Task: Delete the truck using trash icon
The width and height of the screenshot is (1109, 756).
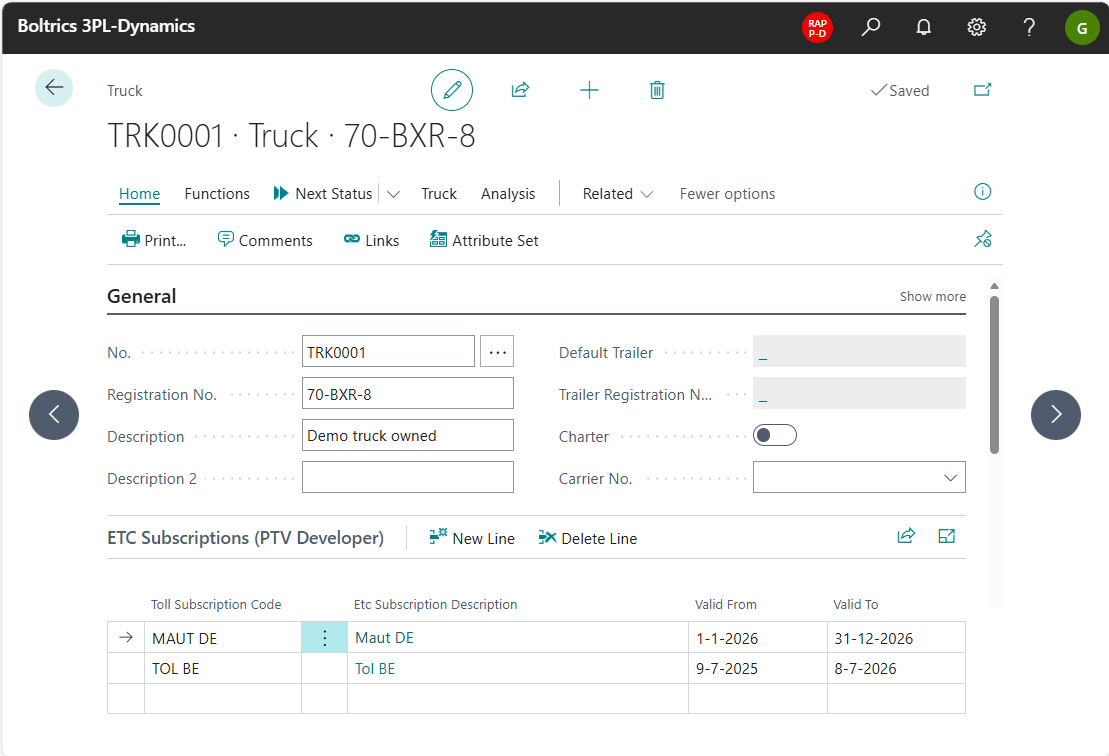Action: pyautogui.click(x=657, y=90)
